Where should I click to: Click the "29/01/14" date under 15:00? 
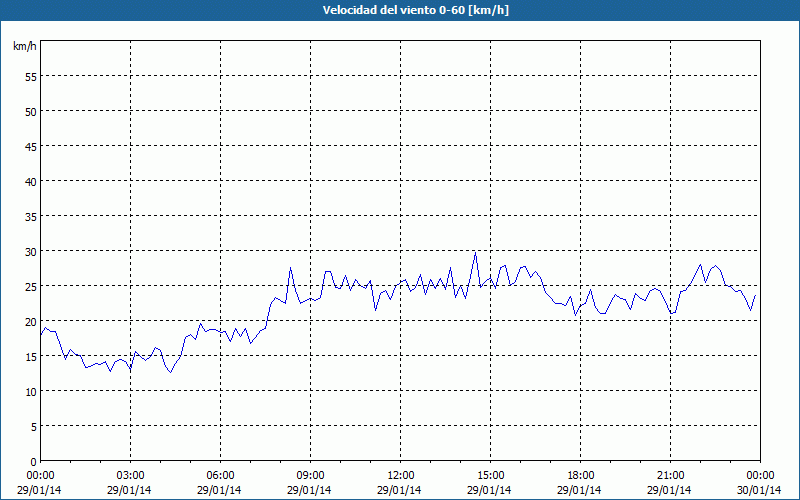(x=489, y=490)
